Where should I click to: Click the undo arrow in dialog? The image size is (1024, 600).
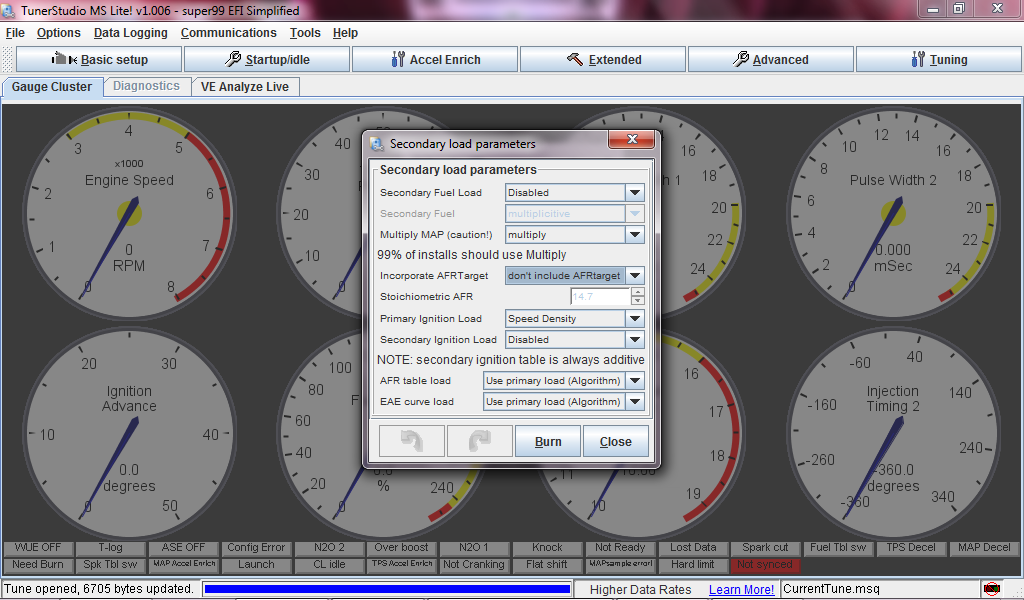tap(412, 441)
